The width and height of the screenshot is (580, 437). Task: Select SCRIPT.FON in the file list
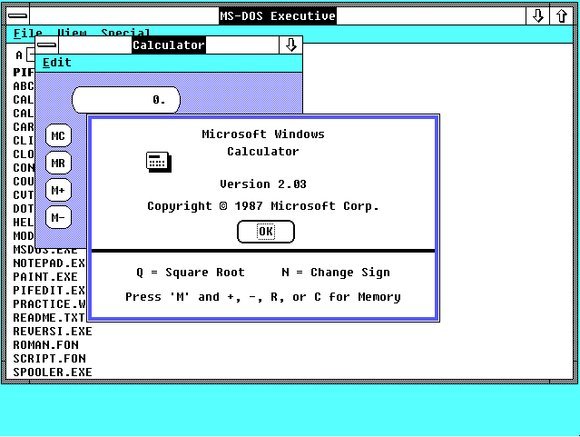coord(49,359)
